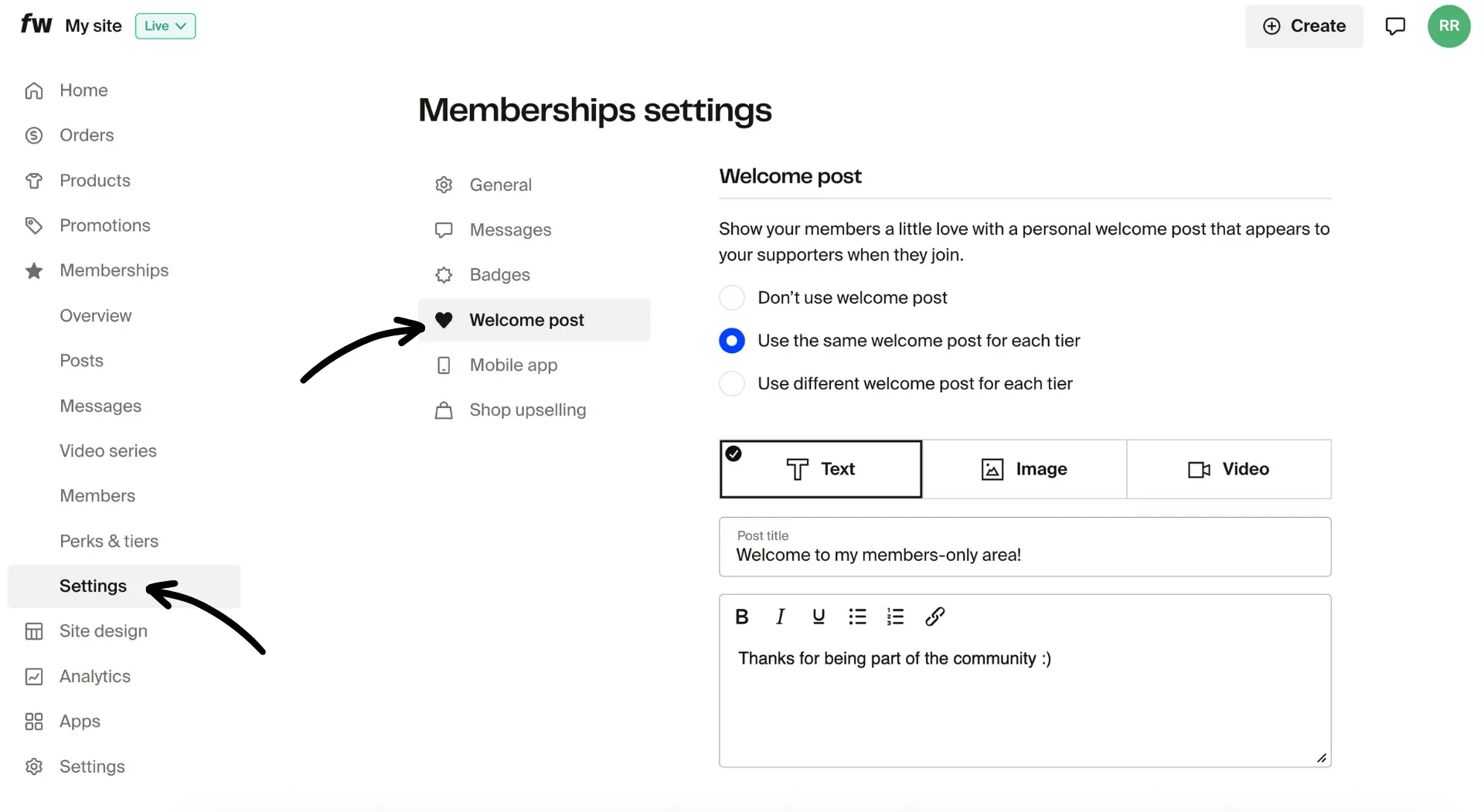Open the bulleted list menu in editor
The height and width of the screenshot is (812, 1484).
tap(857, 617)
